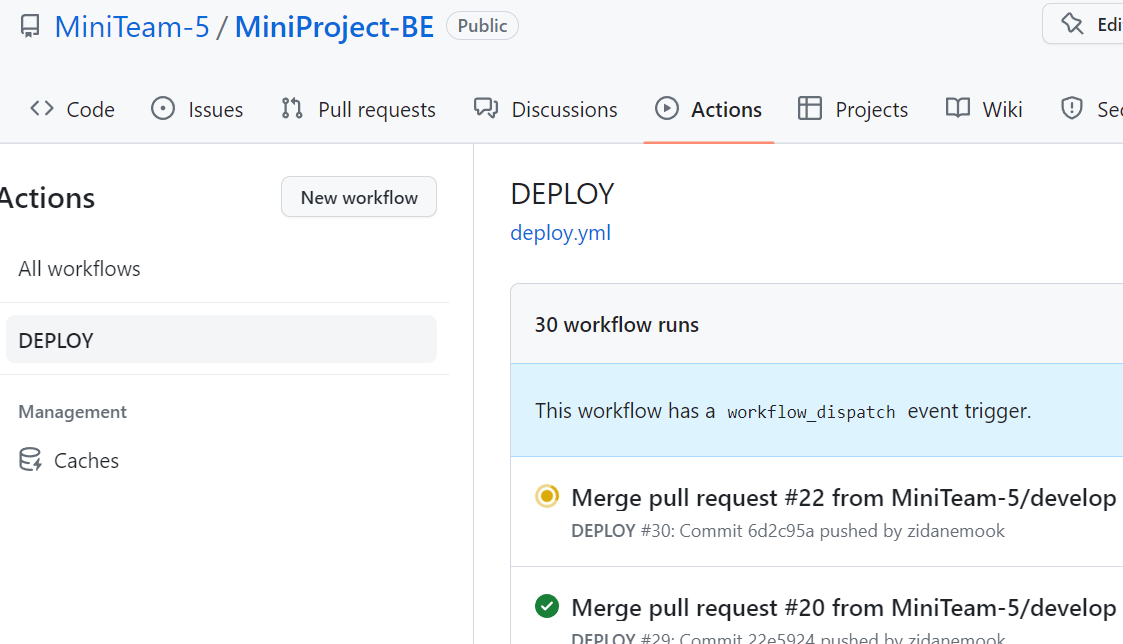This screenshot has width=1123, height=644.
Task: Open Caches under Management
Action: (x=87, y=461)
